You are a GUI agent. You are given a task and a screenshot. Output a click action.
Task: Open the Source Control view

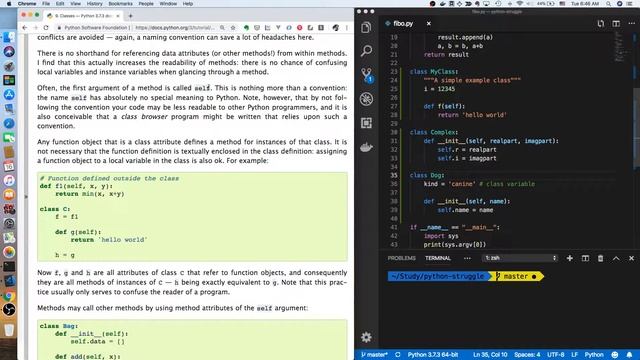pos(367,75)
